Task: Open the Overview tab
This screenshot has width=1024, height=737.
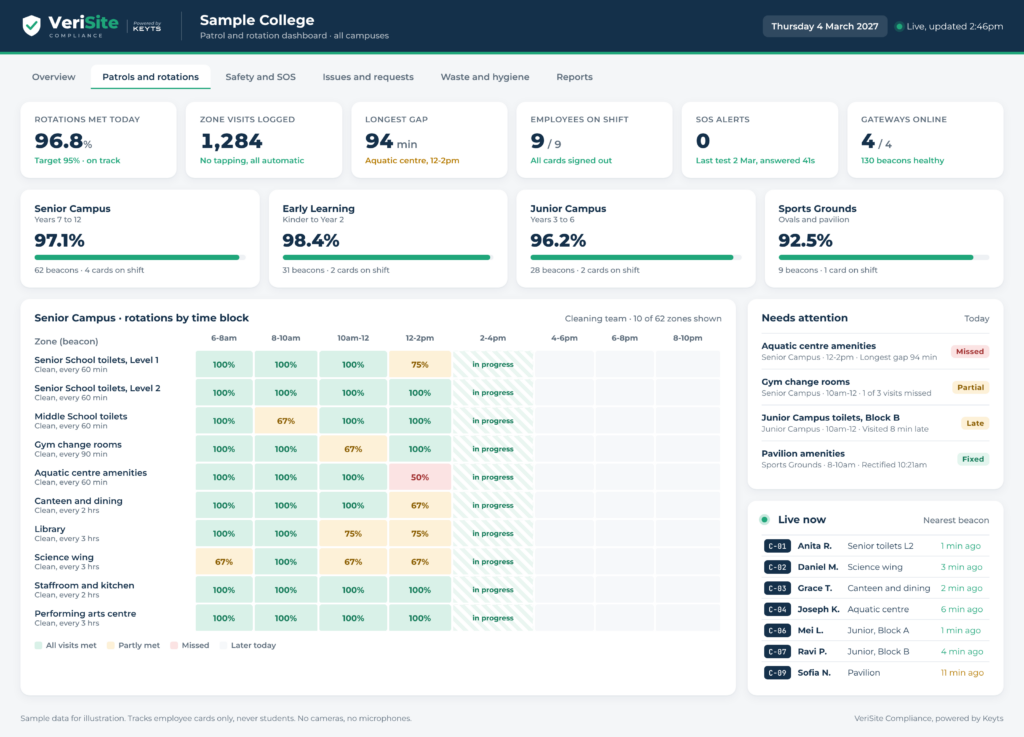Action: 54,77
